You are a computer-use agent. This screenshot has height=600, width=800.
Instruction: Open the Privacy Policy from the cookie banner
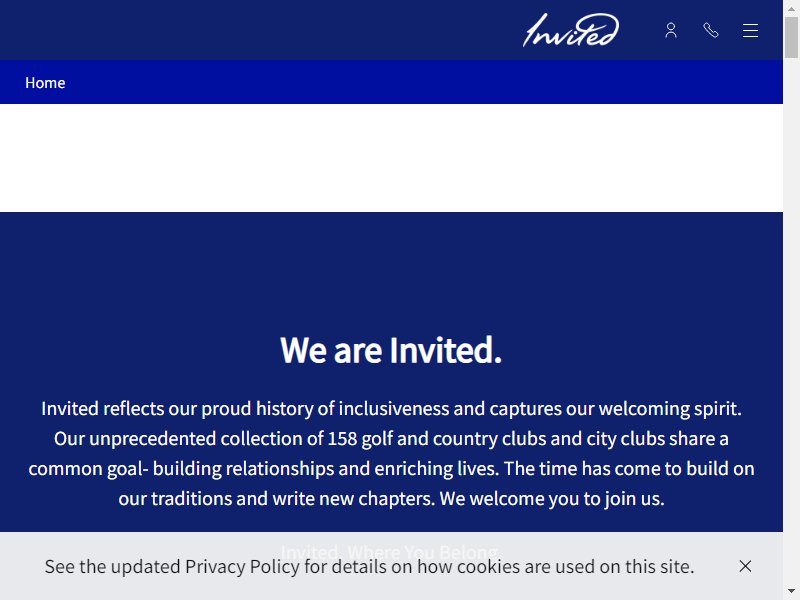(242, 566)
